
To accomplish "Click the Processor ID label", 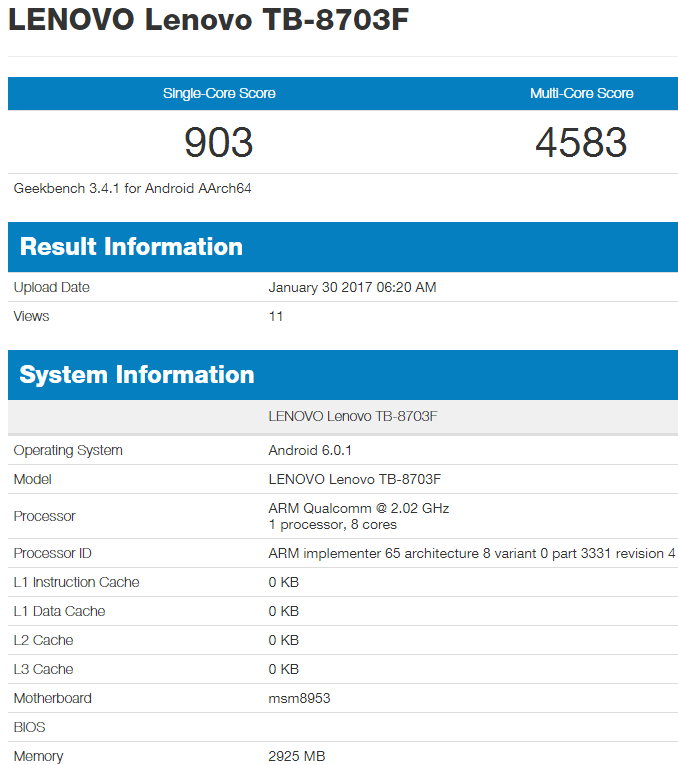I will (53, 553).
